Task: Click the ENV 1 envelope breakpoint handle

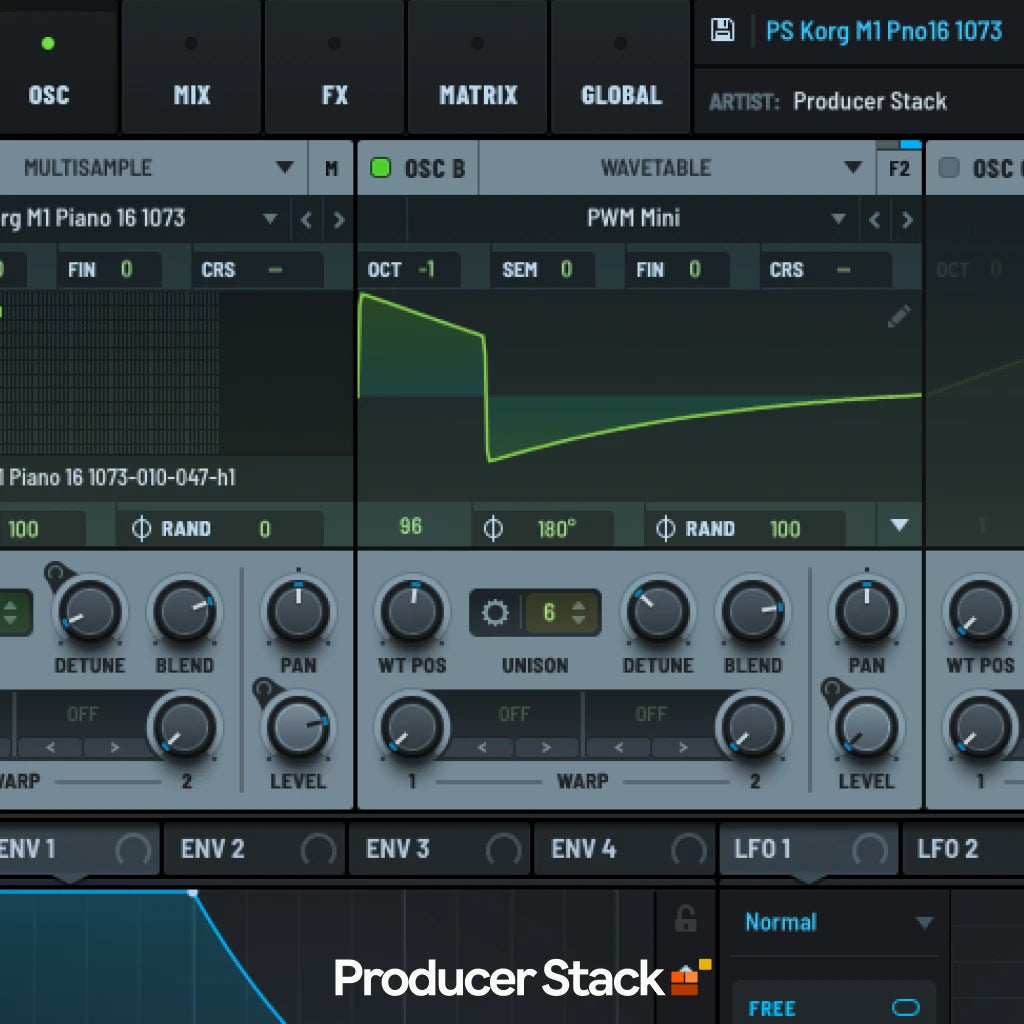Action: [193, 893]
